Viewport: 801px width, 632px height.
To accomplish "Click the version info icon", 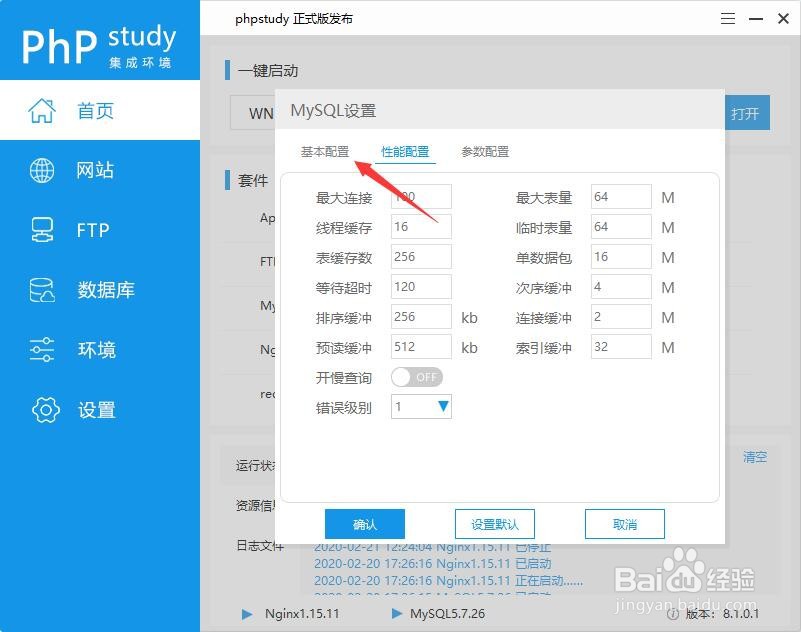I will [673, 614].
